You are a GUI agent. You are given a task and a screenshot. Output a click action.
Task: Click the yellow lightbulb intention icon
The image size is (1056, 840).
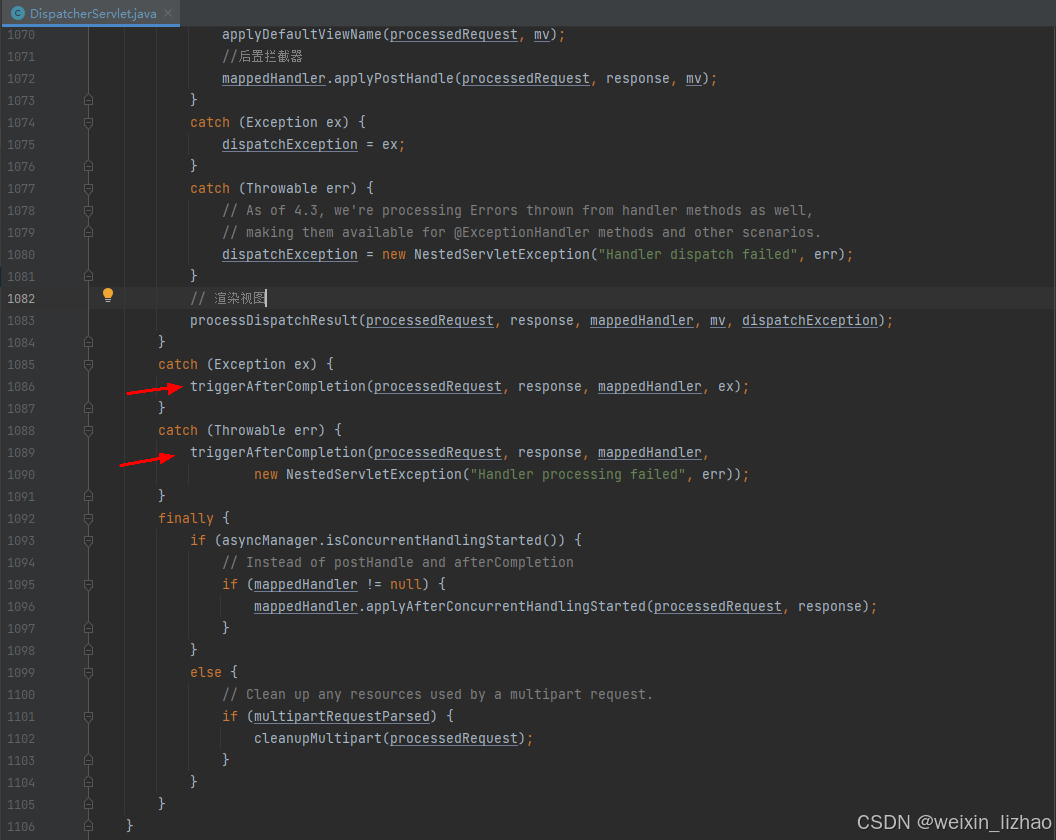tap(108, 295)
